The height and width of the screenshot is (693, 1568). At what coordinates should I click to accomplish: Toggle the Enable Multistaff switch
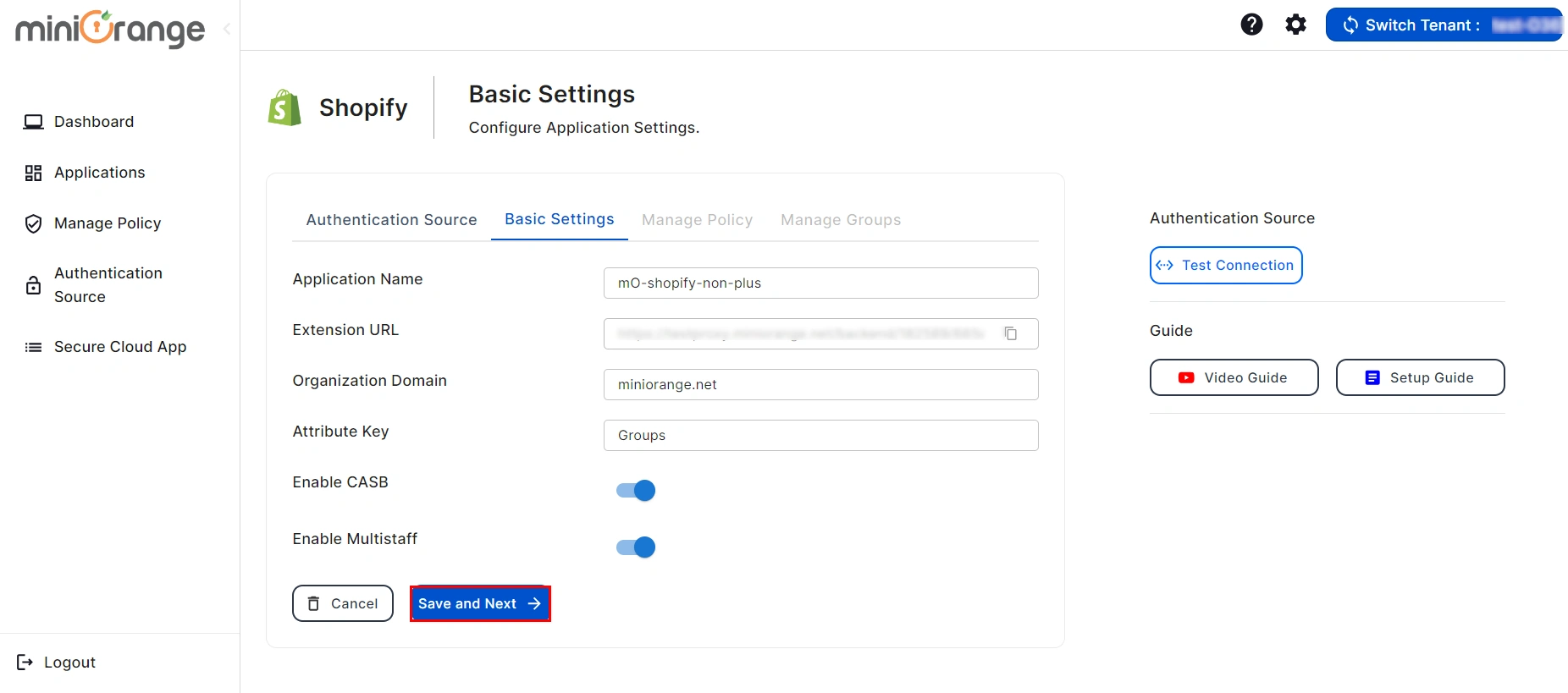pyautogui.click(x=636, y=547)
